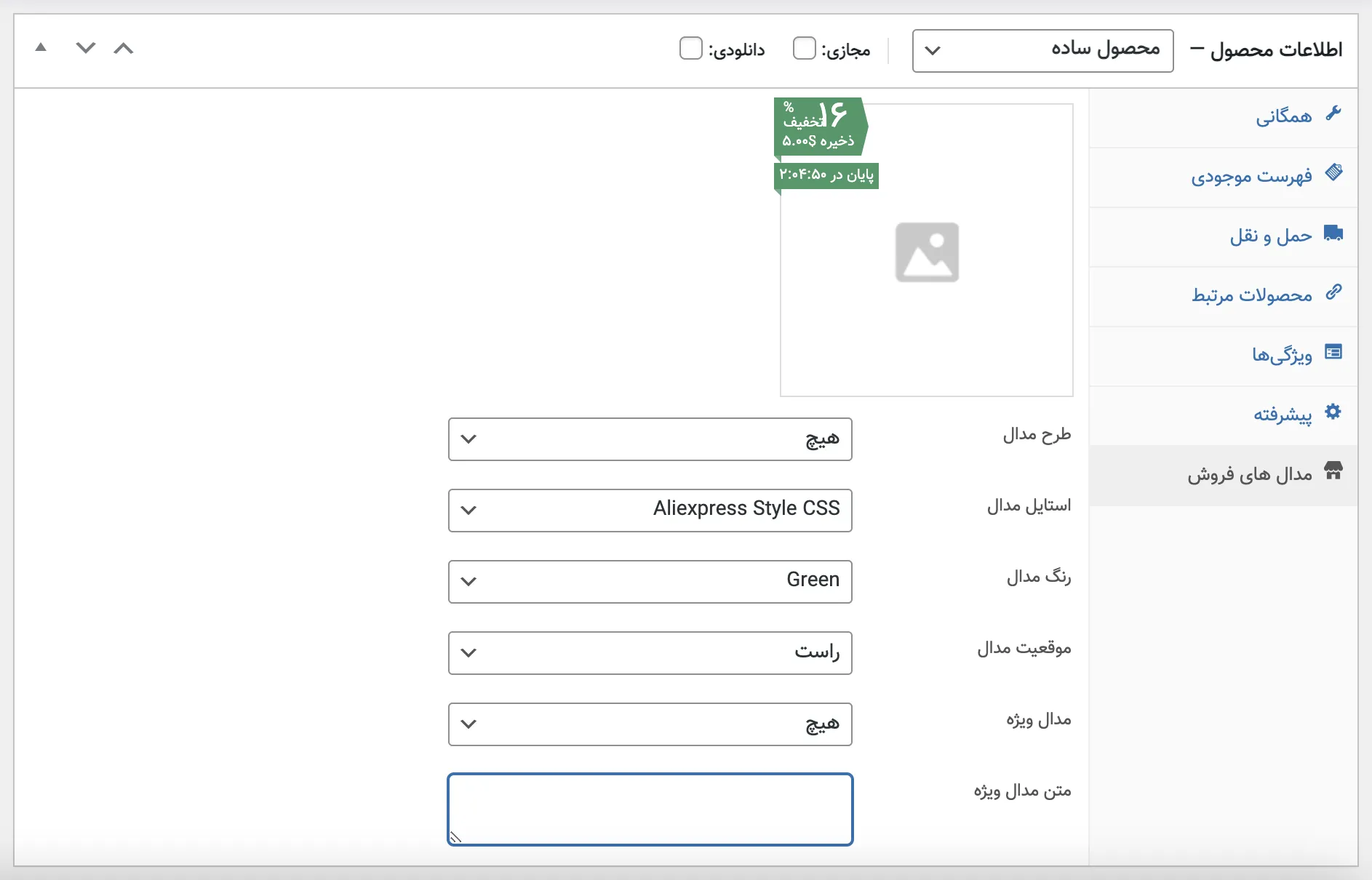Click the table icon beside ویژگی‌ها
The image size is (1372, 880).
pos(1333,352)
